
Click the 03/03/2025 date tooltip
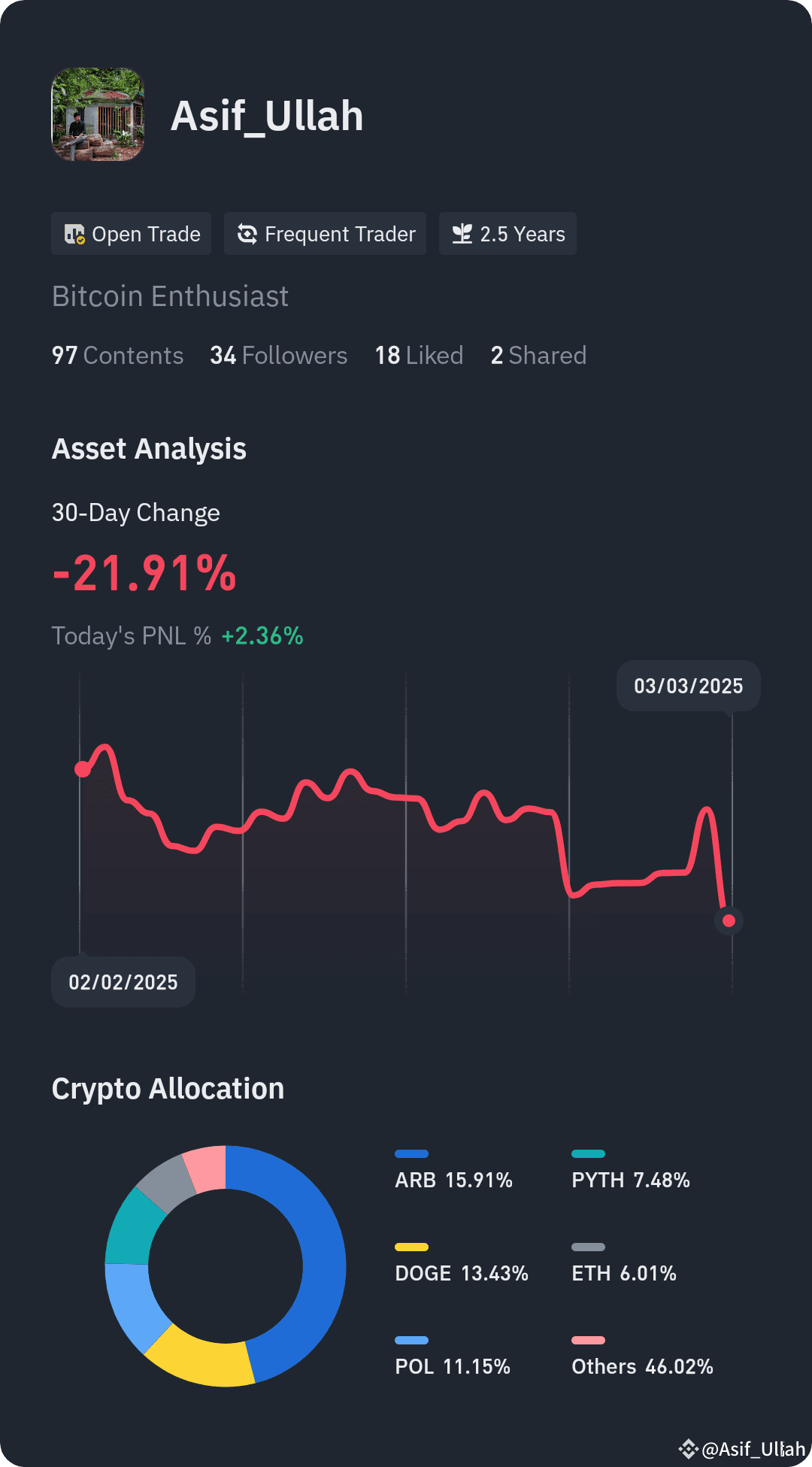click(x=687, y=685)
